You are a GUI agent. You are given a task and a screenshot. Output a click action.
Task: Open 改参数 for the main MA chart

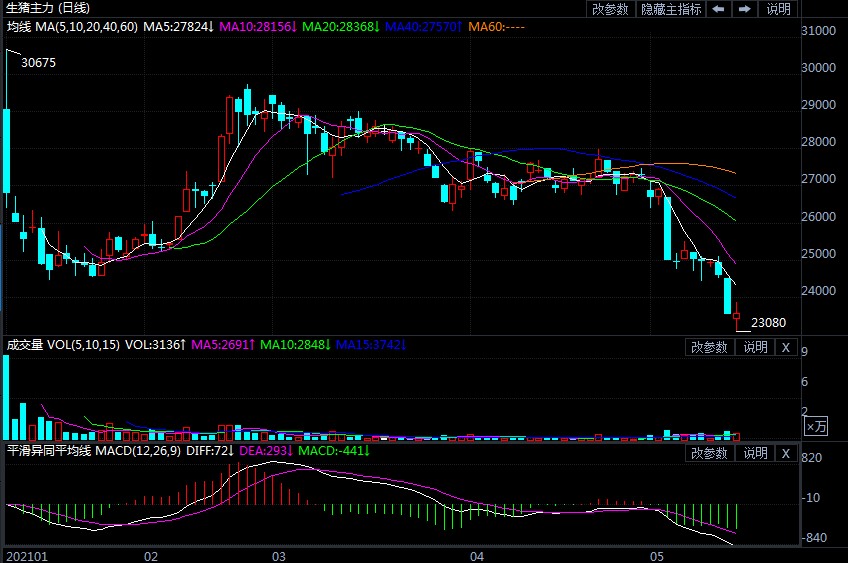[x=611, y=9]
